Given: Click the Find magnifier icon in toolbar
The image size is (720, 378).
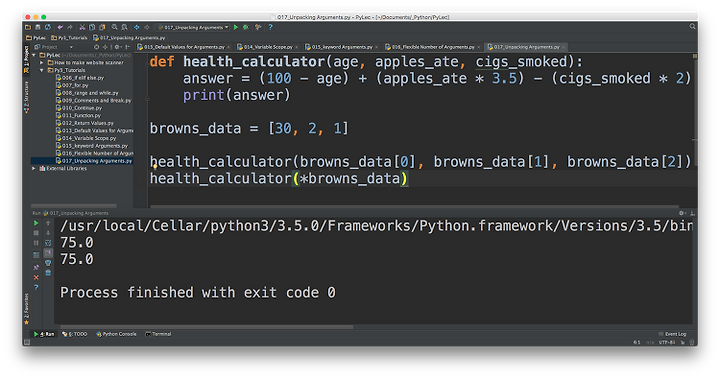Looking at the screenshot, I should click(114, 27).
